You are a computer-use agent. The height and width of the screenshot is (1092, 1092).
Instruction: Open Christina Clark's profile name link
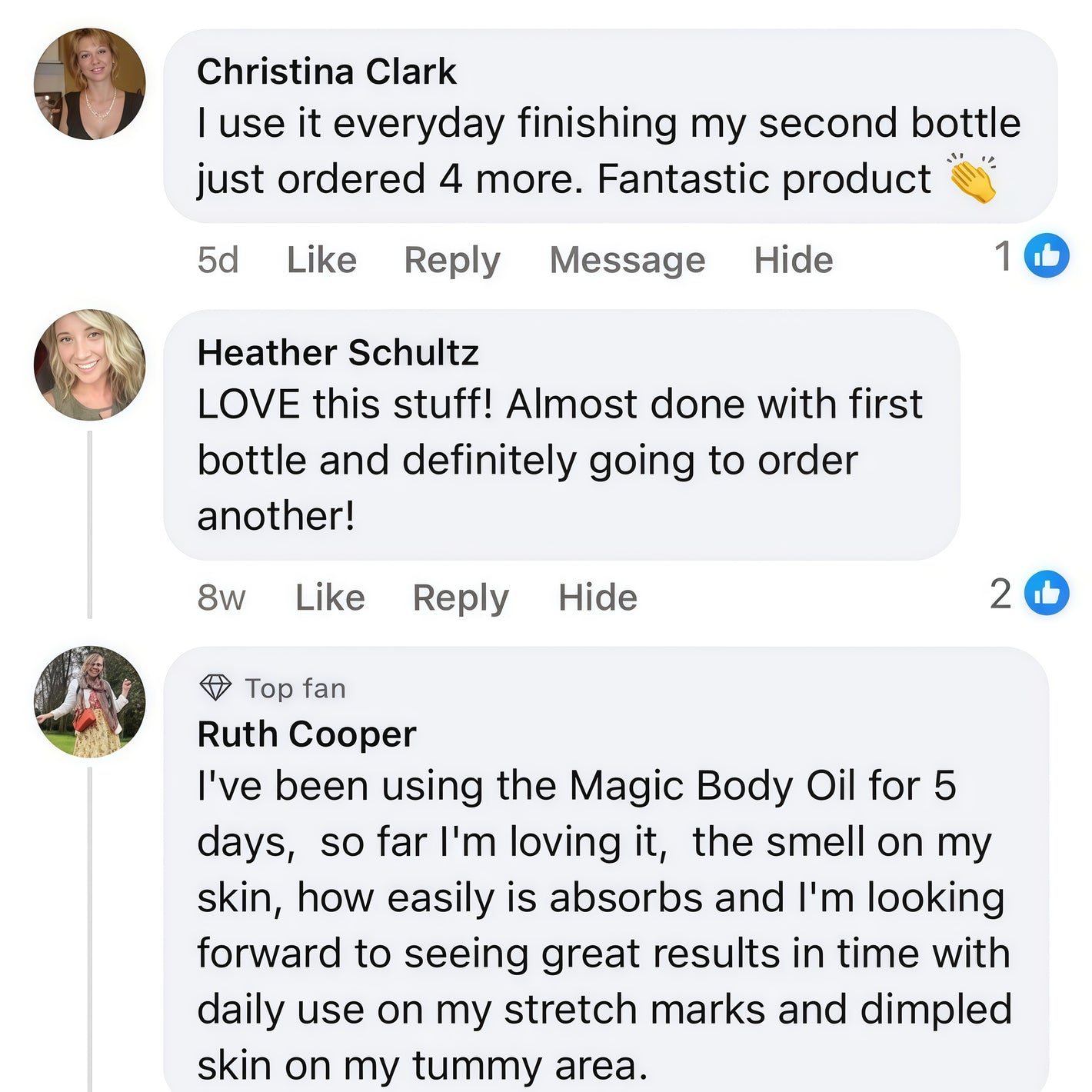click(x=327, y=72)
